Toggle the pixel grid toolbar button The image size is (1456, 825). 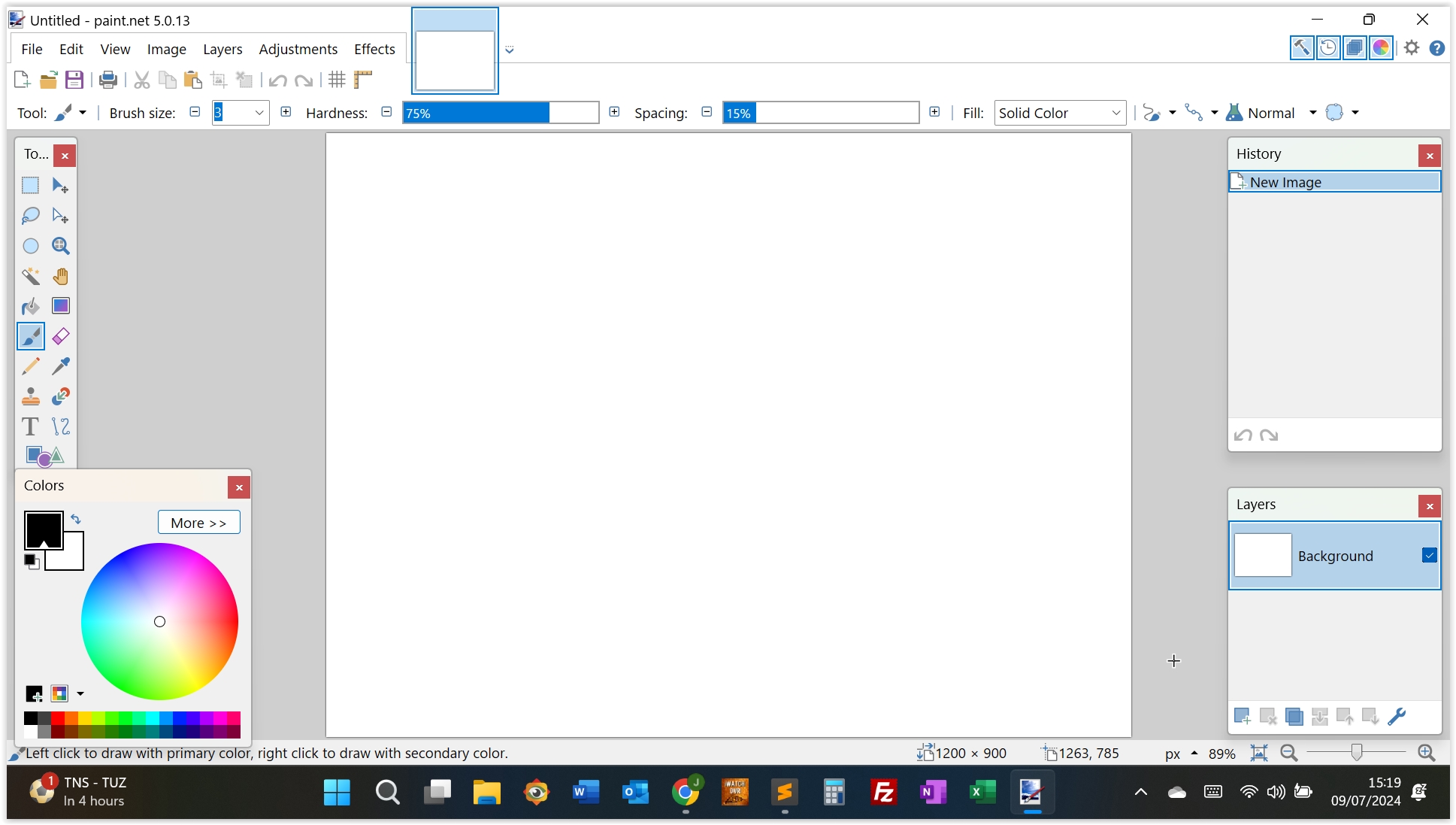coord(337,80)
